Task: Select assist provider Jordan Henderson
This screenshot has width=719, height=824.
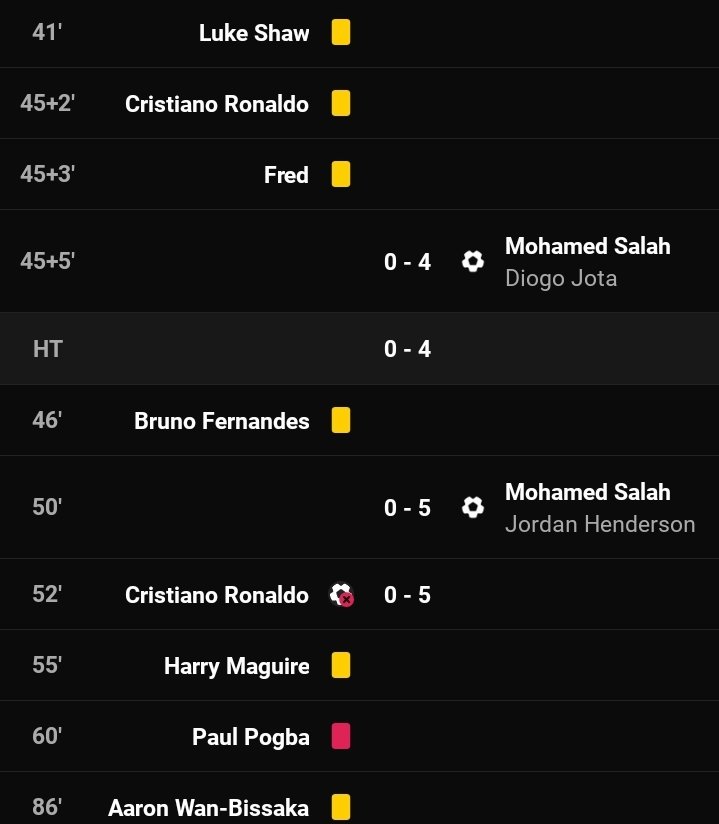Action: click(x=600, y=524)
